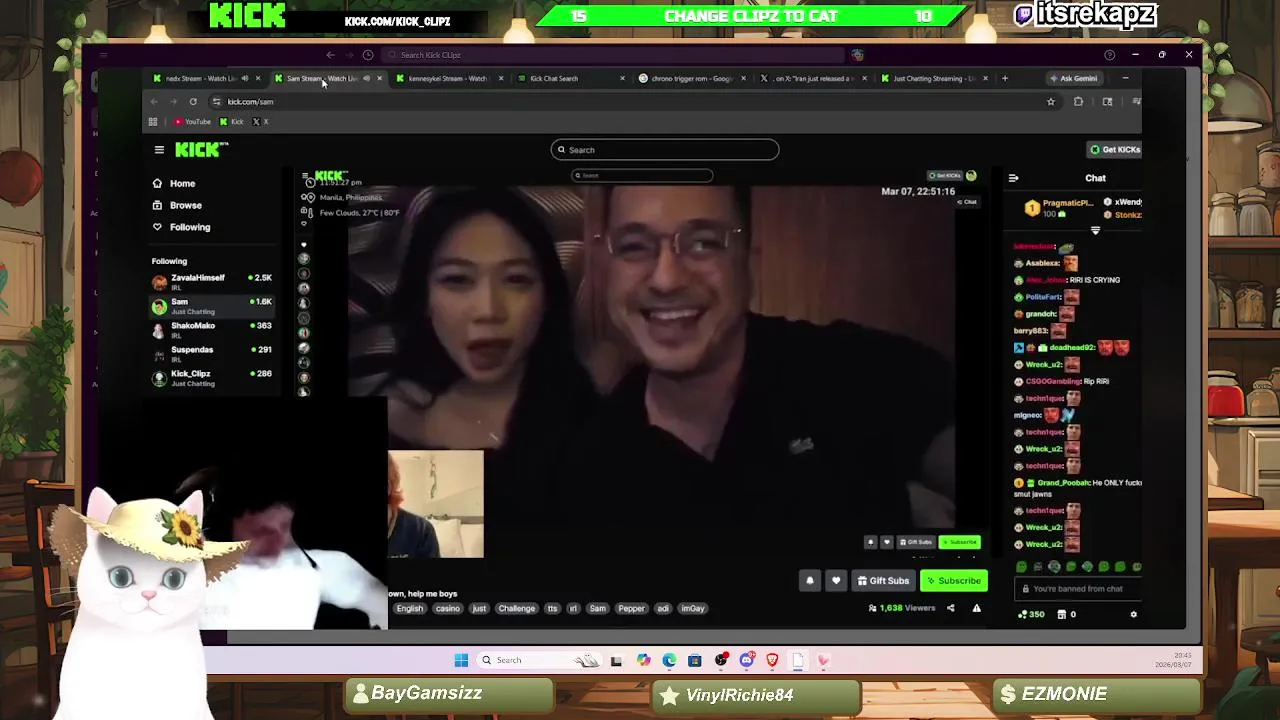Open the apps grid in bookmarks bar
The height and width of the screenshot is (720, 1280).
[x=153, y=122]
